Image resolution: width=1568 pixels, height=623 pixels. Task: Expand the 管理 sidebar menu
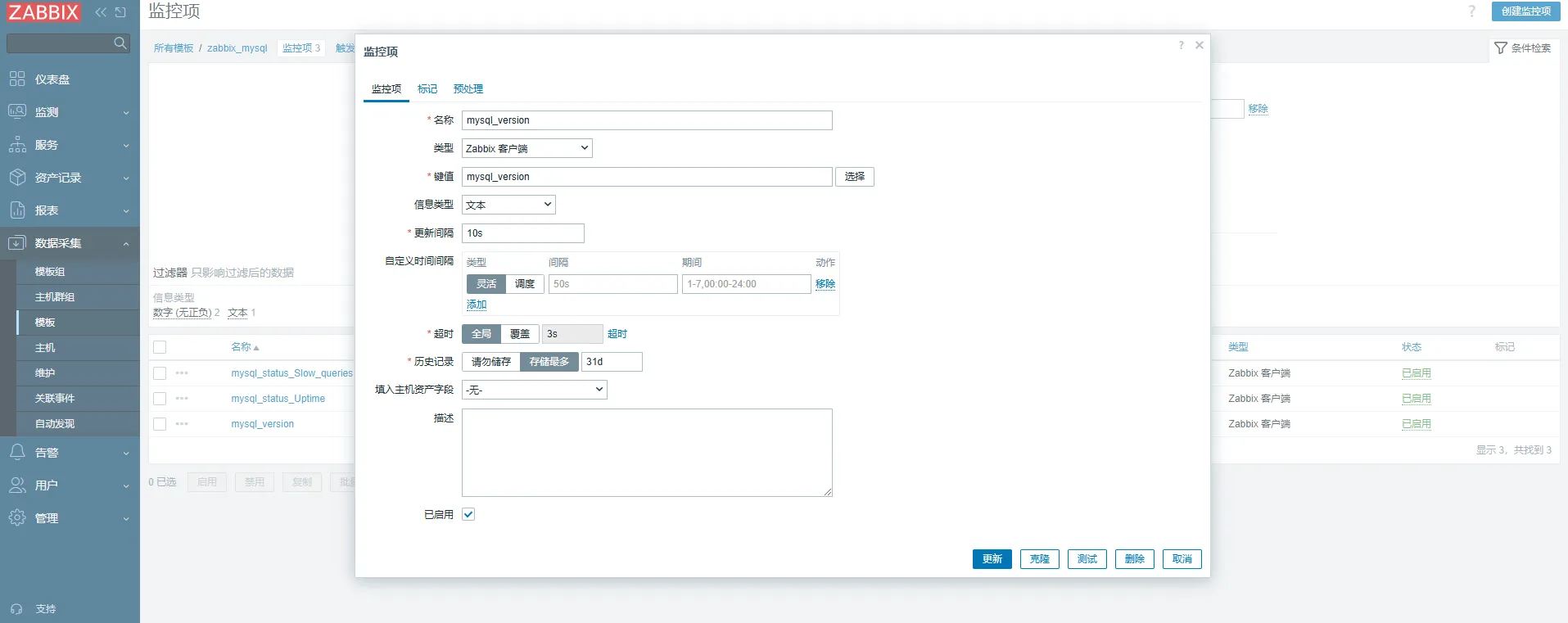point(126,518)
